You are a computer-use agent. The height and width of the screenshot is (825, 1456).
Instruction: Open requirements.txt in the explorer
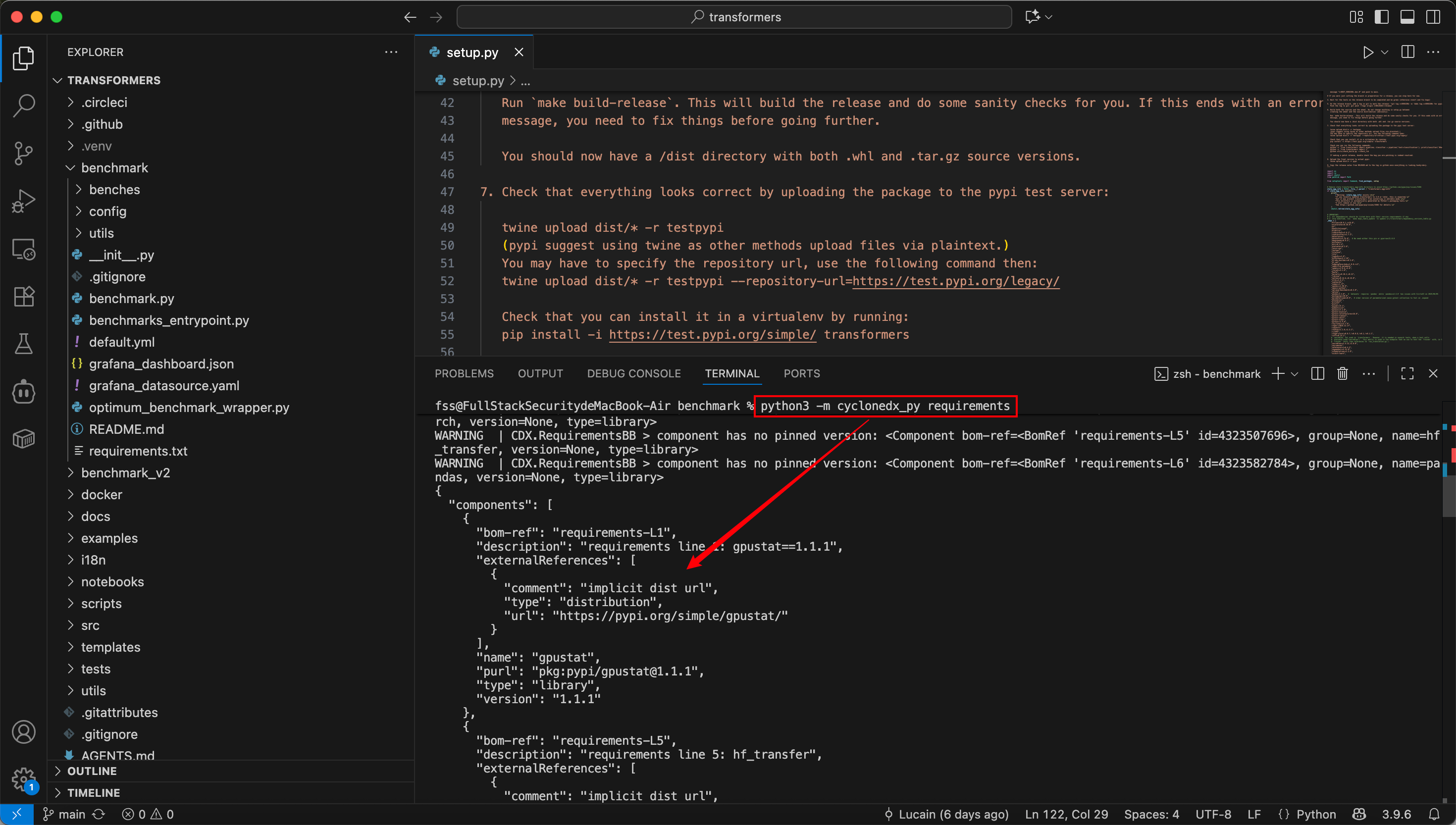138,451
